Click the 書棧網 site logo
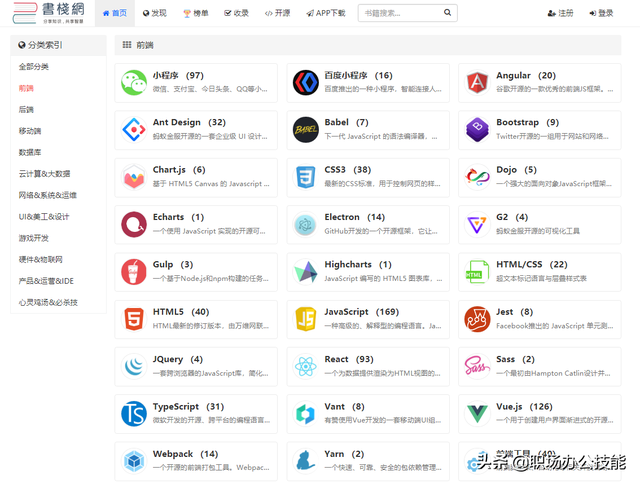Screen dimensions: 640x484 (x=49, y=13)
